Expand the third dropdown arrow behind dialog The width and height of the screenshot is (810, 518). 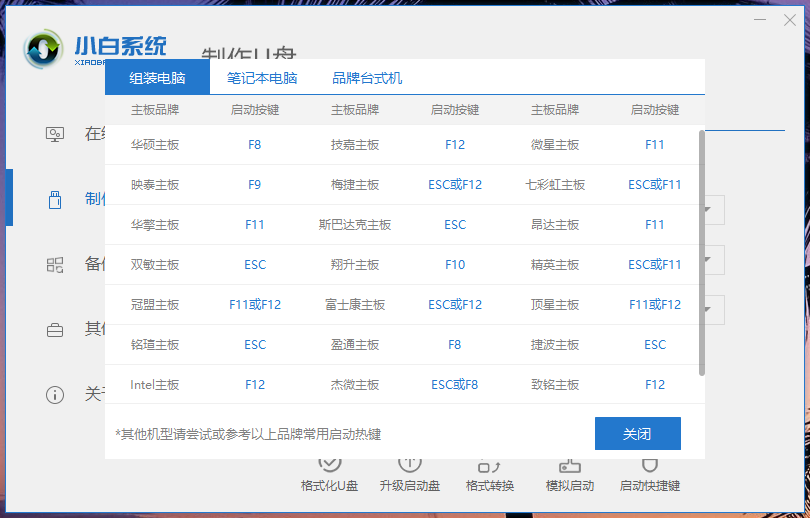click(708, 308)
